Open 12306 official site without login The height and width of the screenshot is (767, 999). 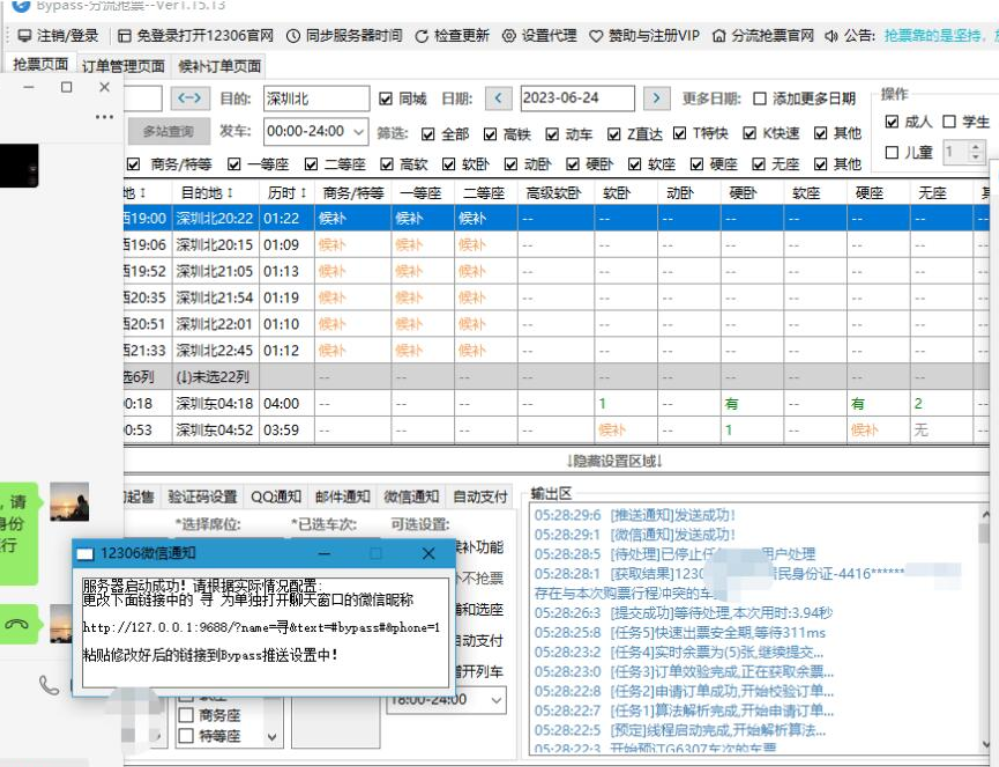point(124,36)
